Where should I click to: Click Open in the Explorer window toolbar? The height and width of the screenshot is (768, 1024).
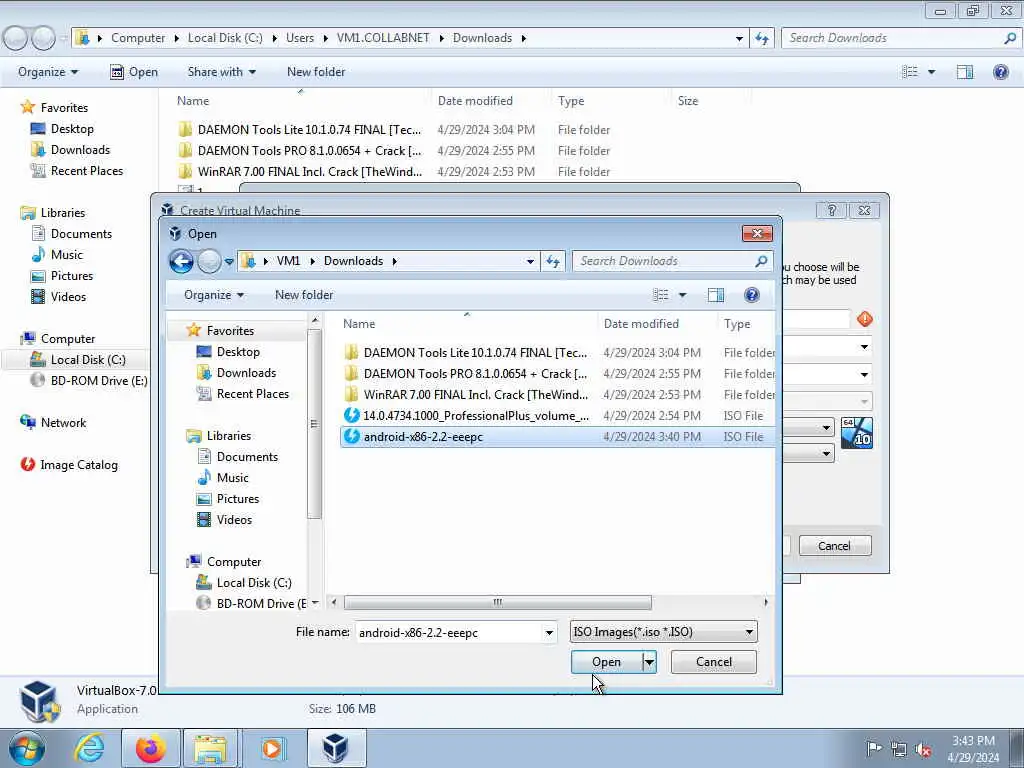coord(134,72)
